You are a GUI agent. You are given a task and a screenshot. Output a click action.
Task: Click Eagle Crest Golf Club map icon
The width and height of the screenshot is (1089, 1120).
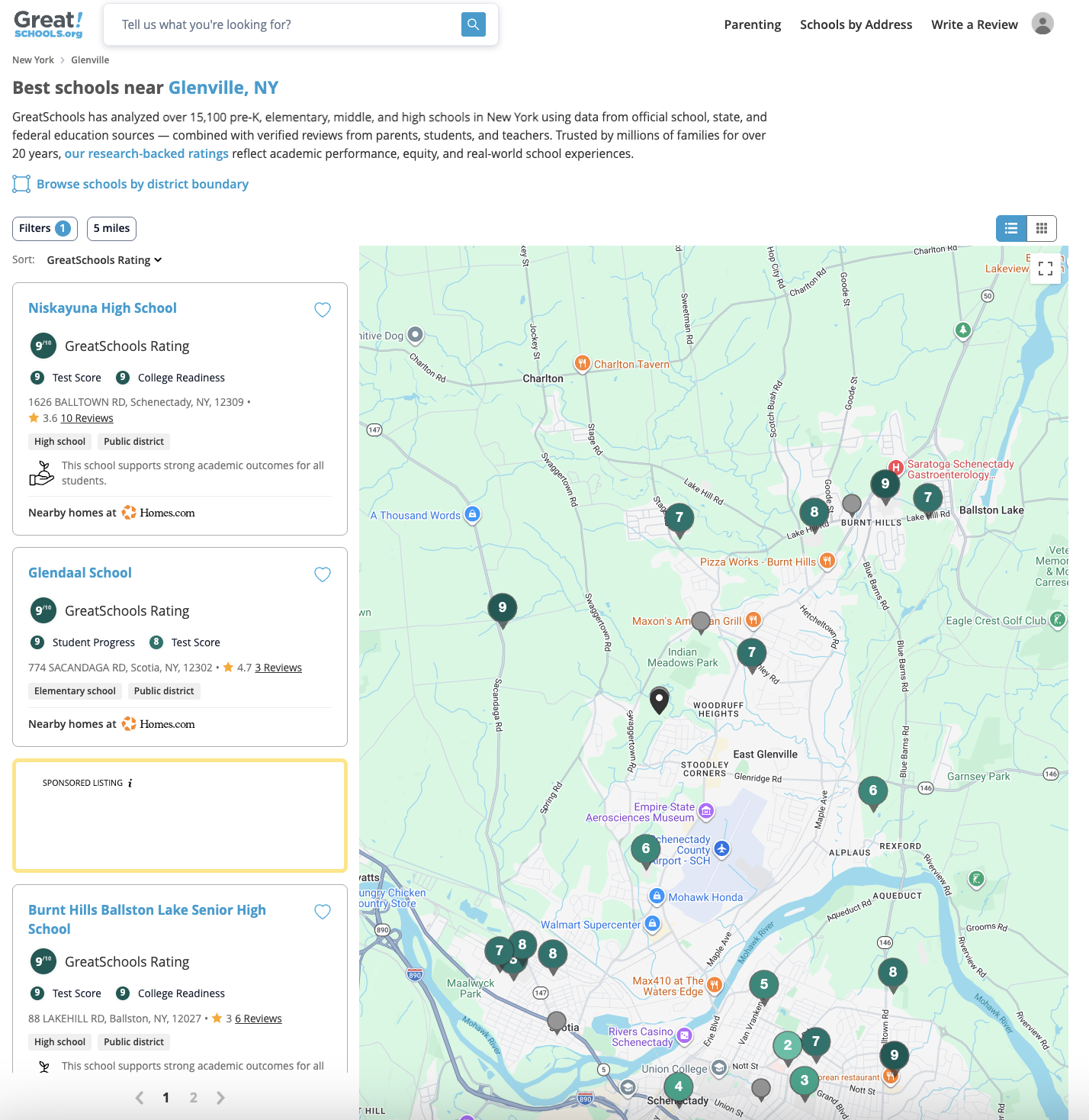click(1057, 620)
